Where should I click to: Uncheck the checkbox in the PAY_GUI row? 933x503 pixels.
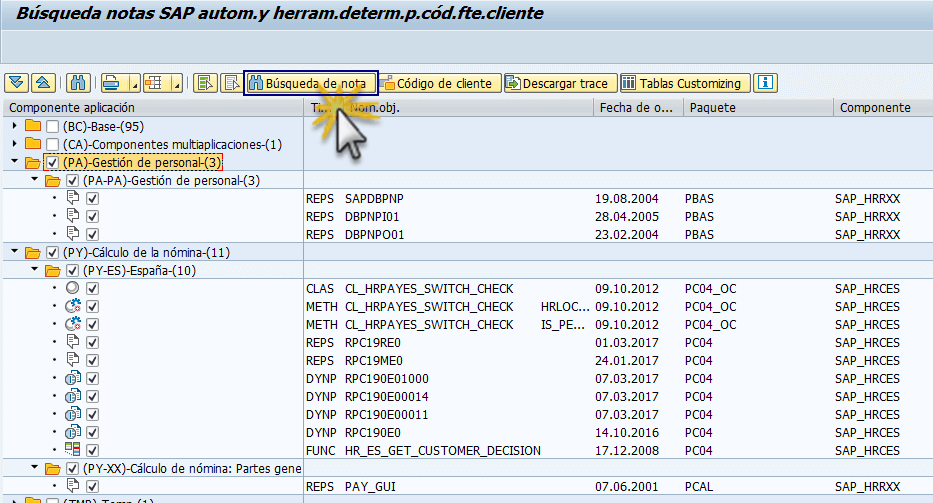(x=92, y=486)
